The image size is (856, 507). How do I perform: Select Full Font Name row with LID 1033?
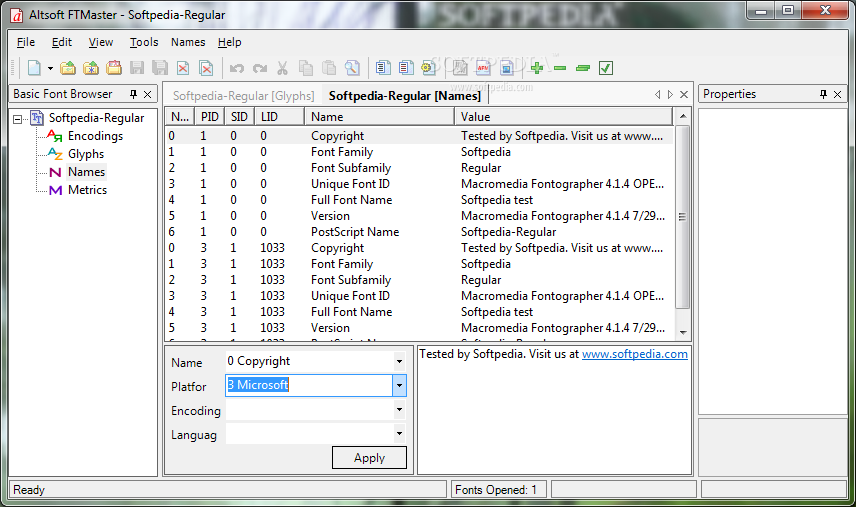pyautogui.click(x=419, y=312)
